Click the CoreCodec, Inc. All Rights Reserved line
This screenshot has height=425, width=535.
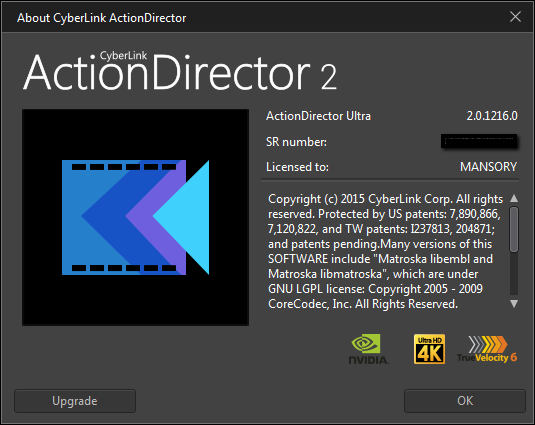coord(363,304)
